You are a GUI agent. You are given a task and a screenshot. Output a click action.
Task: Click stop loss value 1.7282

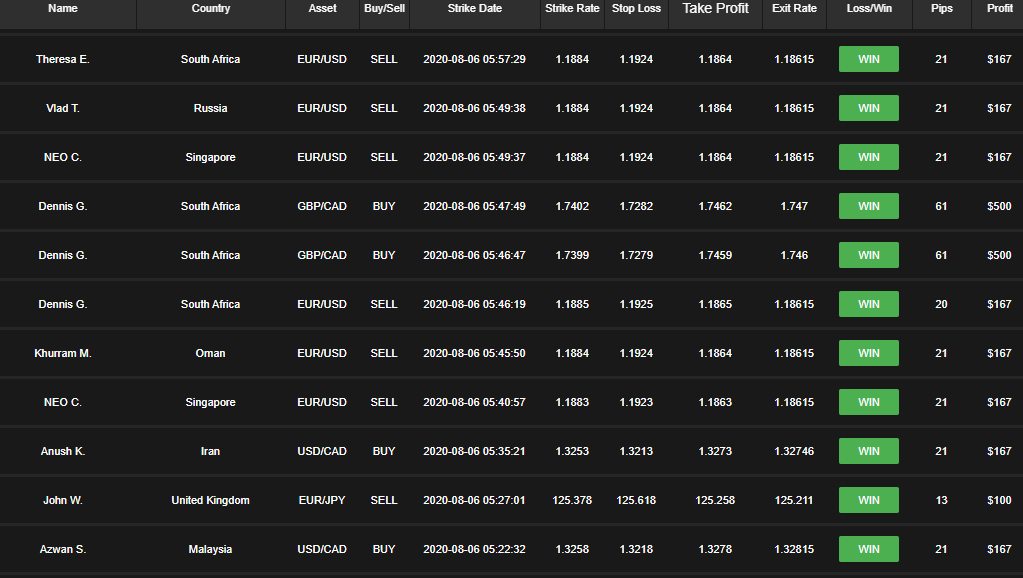[x=636, y=206]
